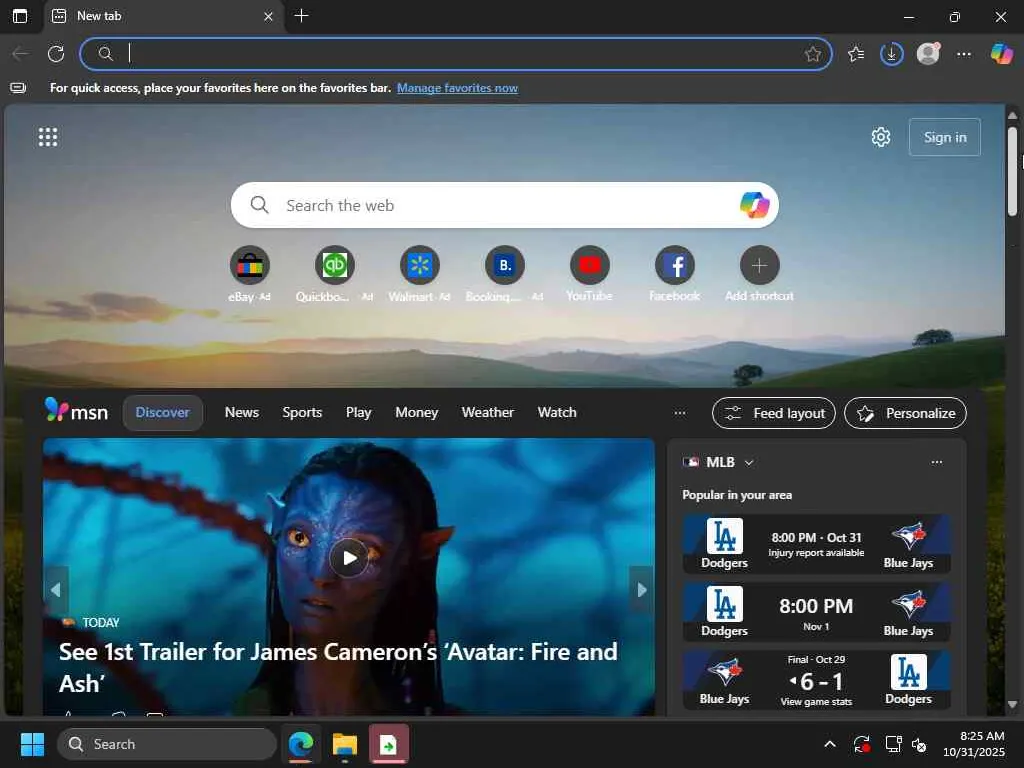This screenshot has width=1024, height=768.
Task: Add this page to favorites star
Action: (812, 54)
